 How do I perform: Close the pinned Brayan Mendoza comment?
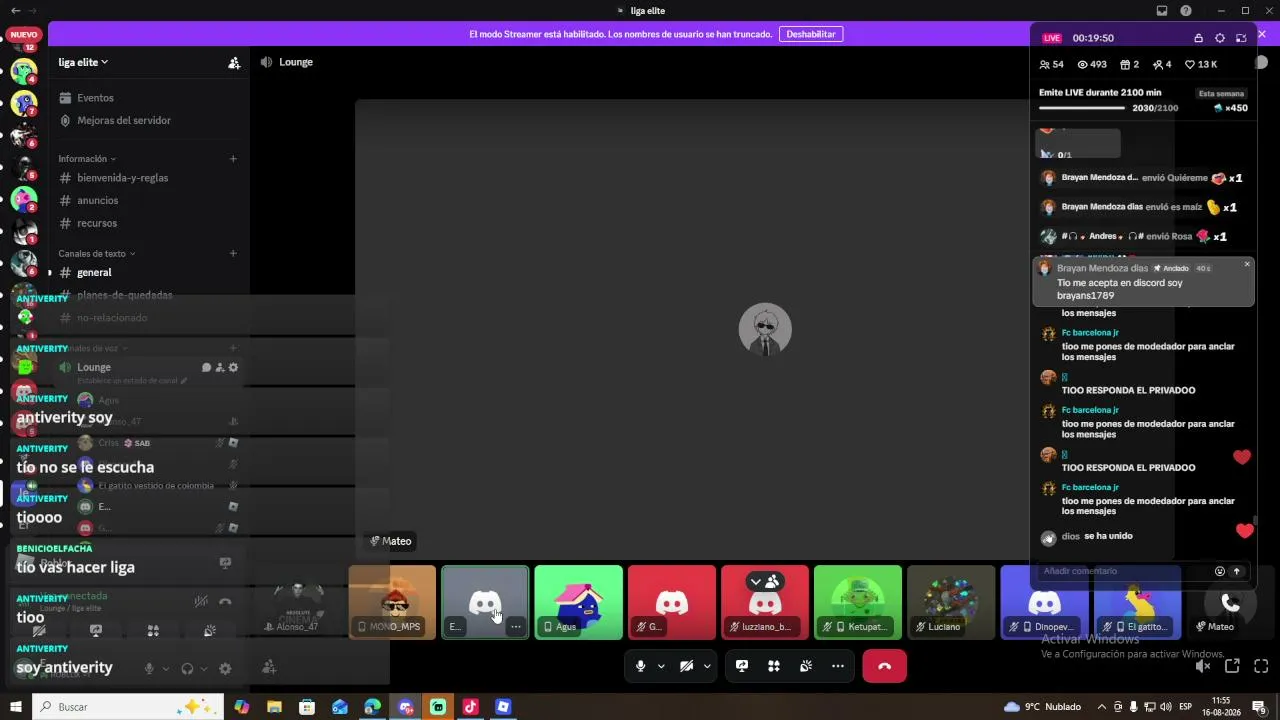1247,264
